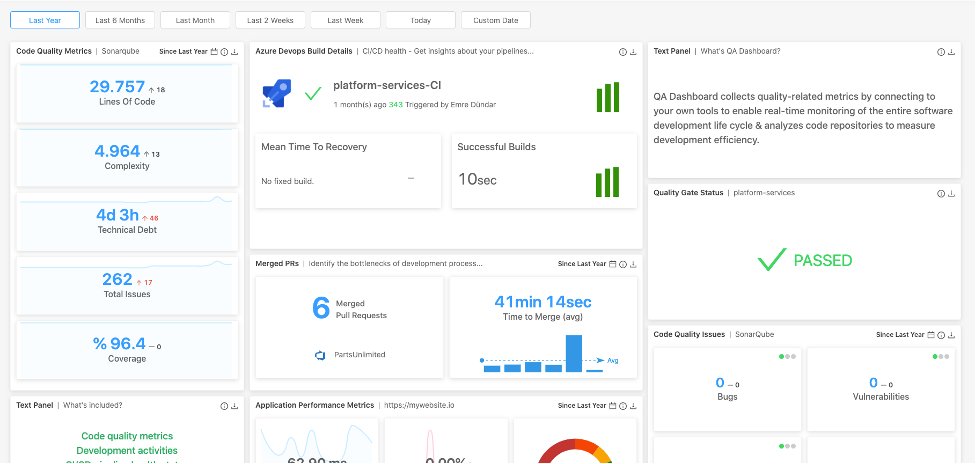This screenshot has height=464, width=977.
Task: Click the PartsUnlimited repository name
Action: coord(360,355)
